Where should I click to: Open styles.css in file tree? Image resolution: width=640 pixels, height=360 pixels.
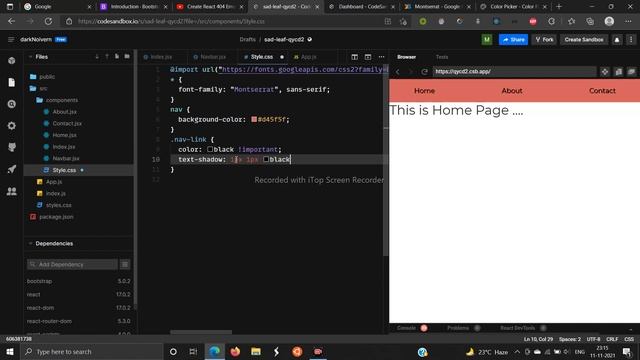click(54, 205)
